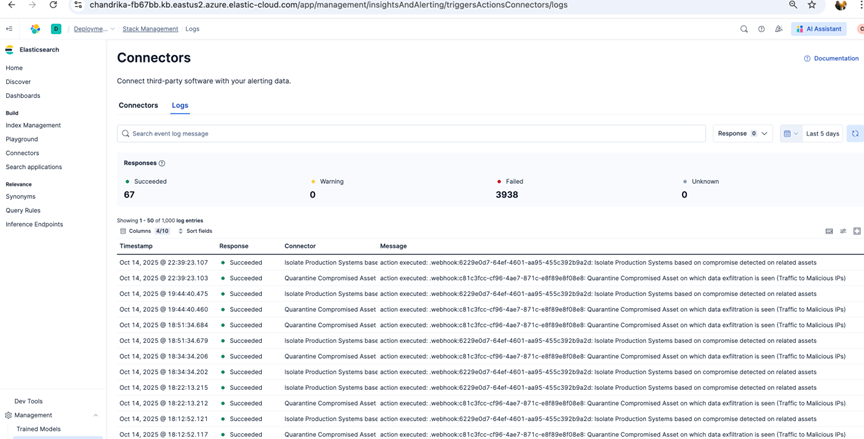Open Home in the sidebar
This screenshot has height=439, width=864.
click(14, 68)
